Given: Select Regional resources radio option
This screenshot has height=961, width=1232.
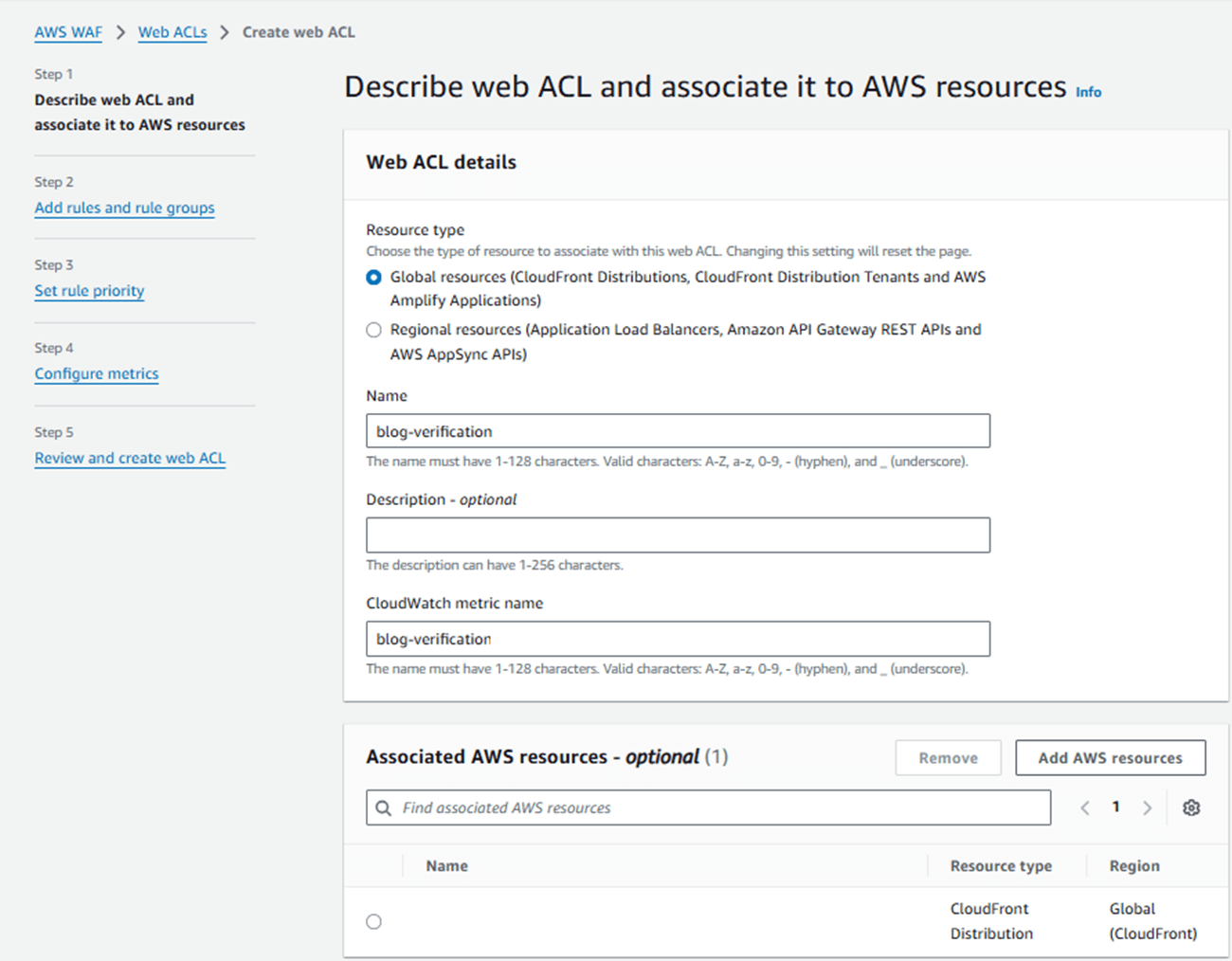Looking at the screenshot, I should [x=374, y=330].
